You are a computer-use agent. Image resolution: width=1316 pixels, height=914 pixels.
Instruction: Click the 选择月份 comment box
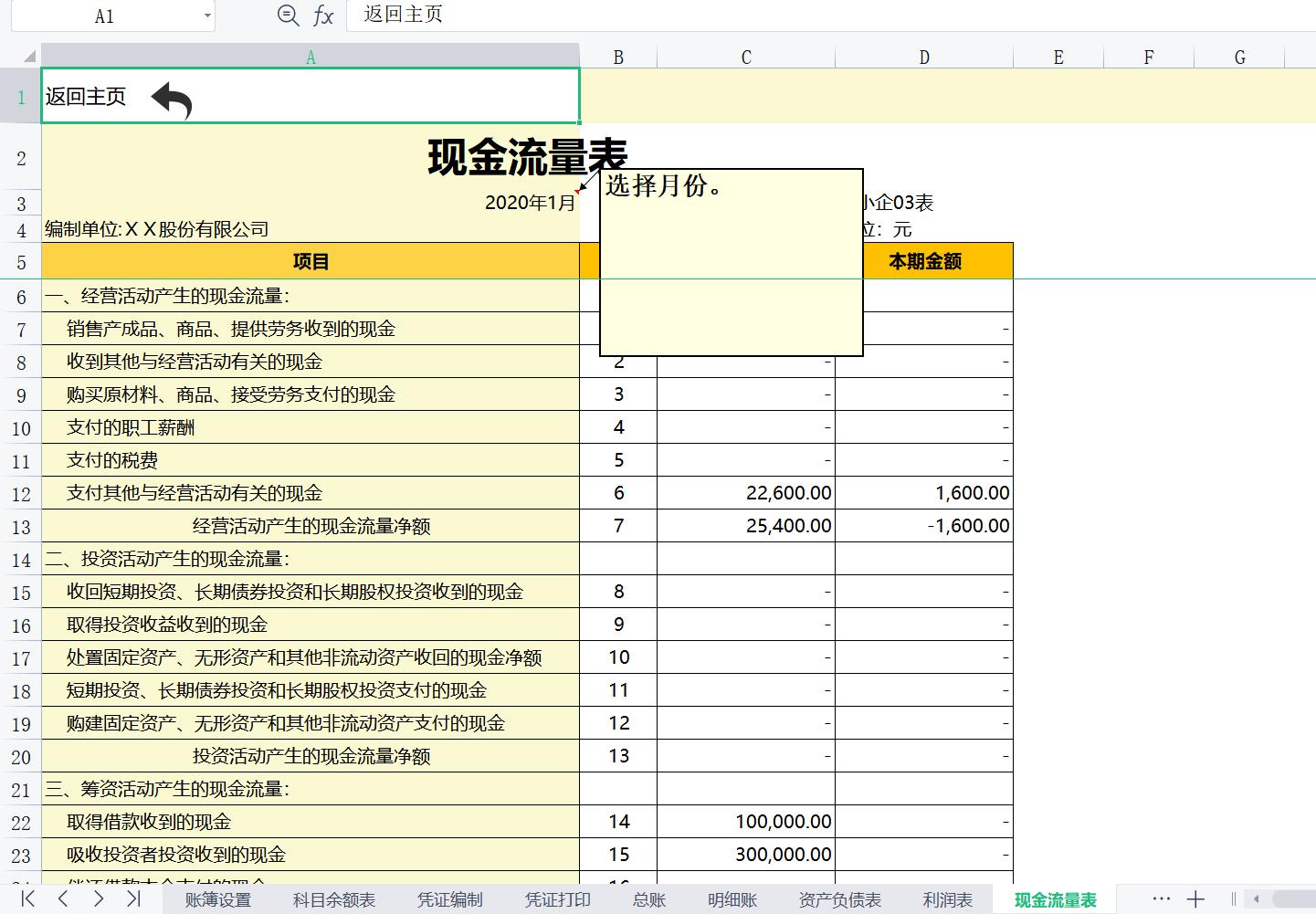[731, 261]
